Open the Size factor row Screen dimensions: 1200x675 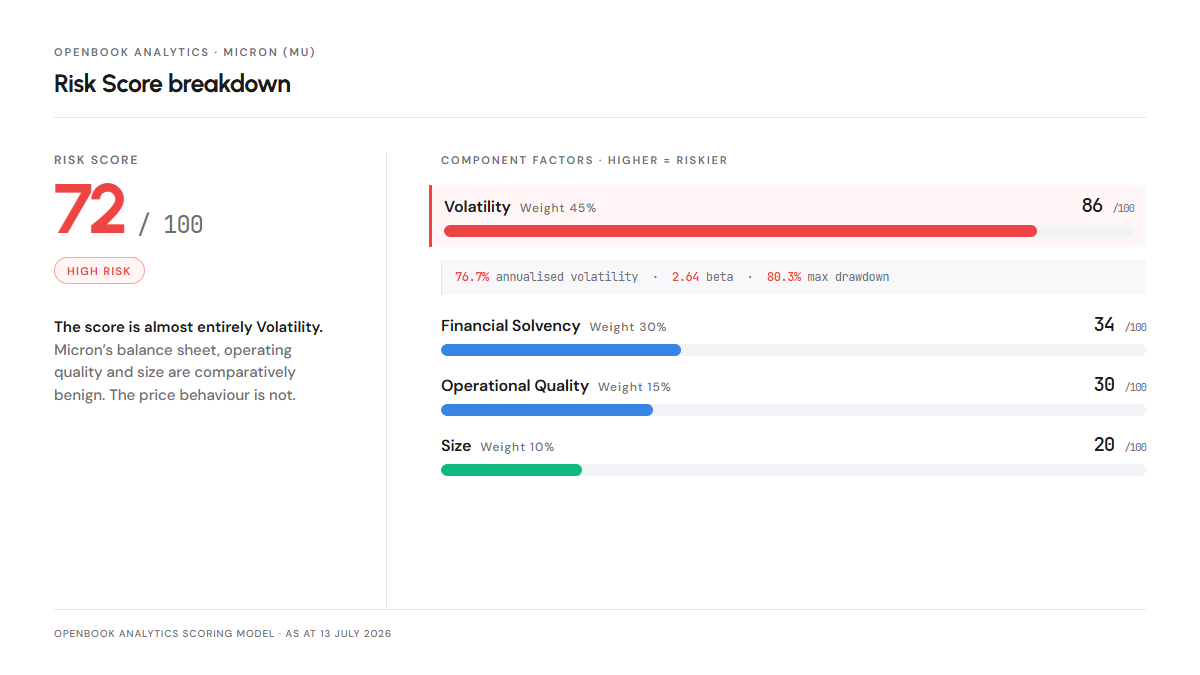[x=793, y=456]
